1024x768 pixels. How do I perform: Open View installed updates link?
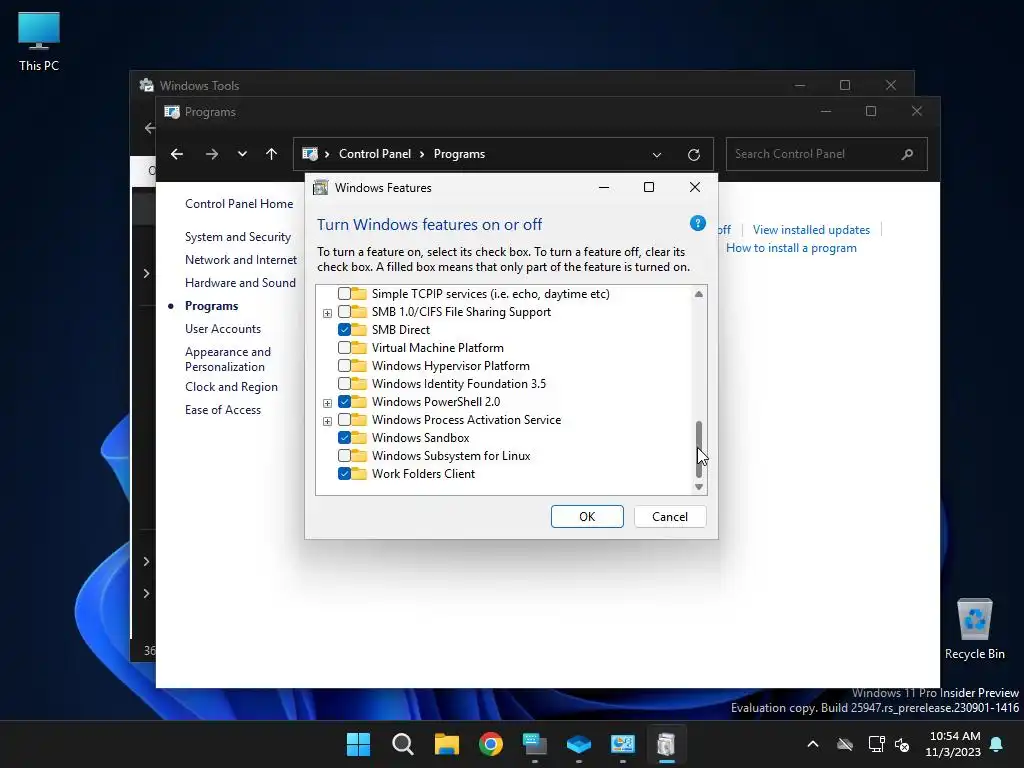coord(811,230)
